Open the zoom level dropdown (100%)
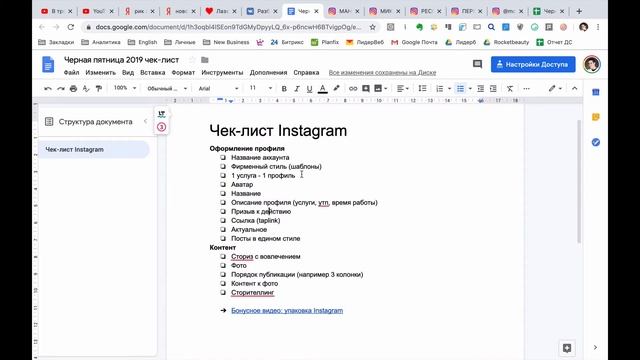The width and height of the screenshot is (640, 360). click(125, 88)
